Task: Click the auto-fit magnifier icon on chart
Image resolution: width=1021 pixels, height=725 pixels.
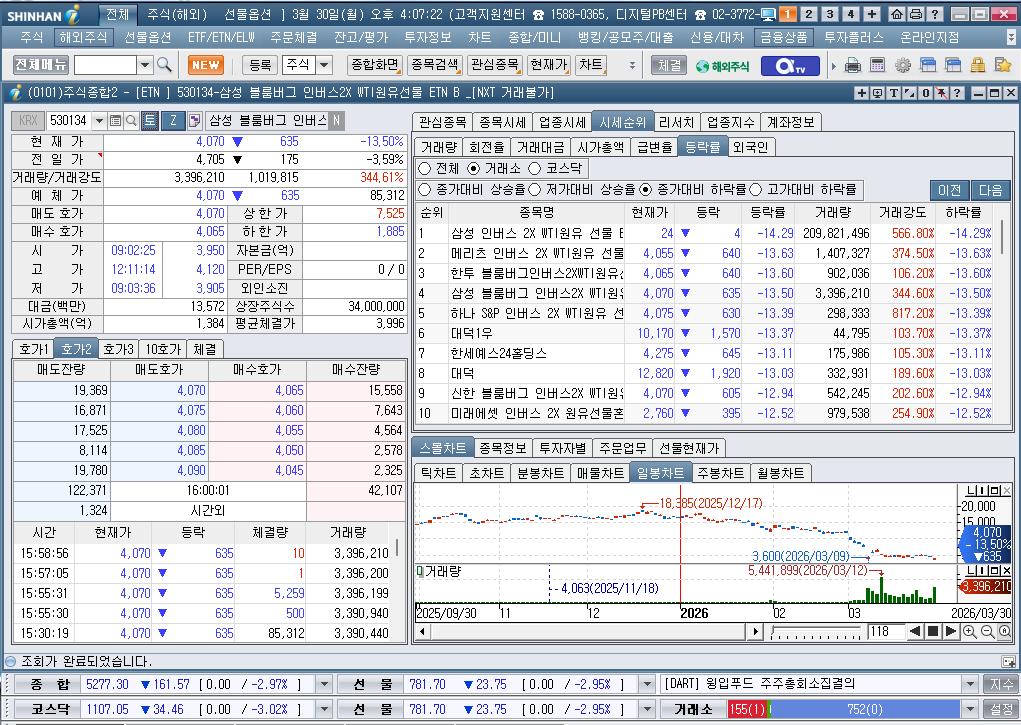Action: pos(1005,631)
